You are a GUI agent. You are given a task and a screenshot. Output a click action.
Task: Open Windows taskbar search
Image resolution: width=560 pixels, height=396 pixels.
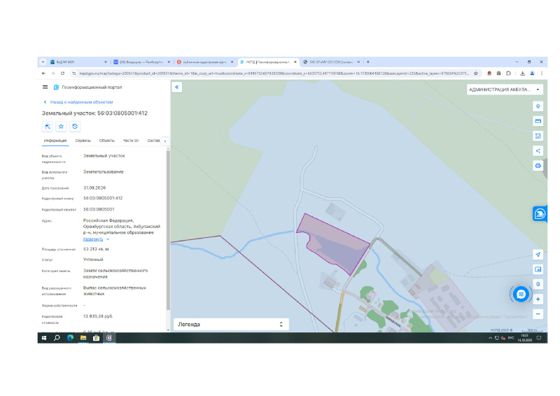[57, 338]
